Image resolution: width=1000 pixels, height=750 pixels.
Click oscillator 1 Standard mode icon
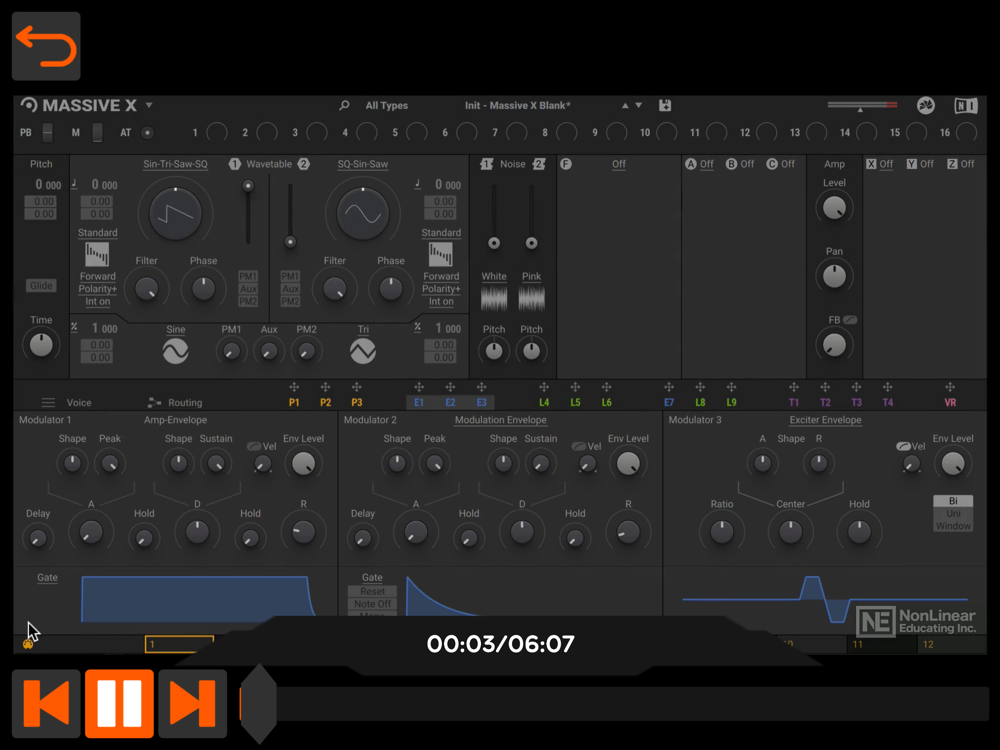97,254
